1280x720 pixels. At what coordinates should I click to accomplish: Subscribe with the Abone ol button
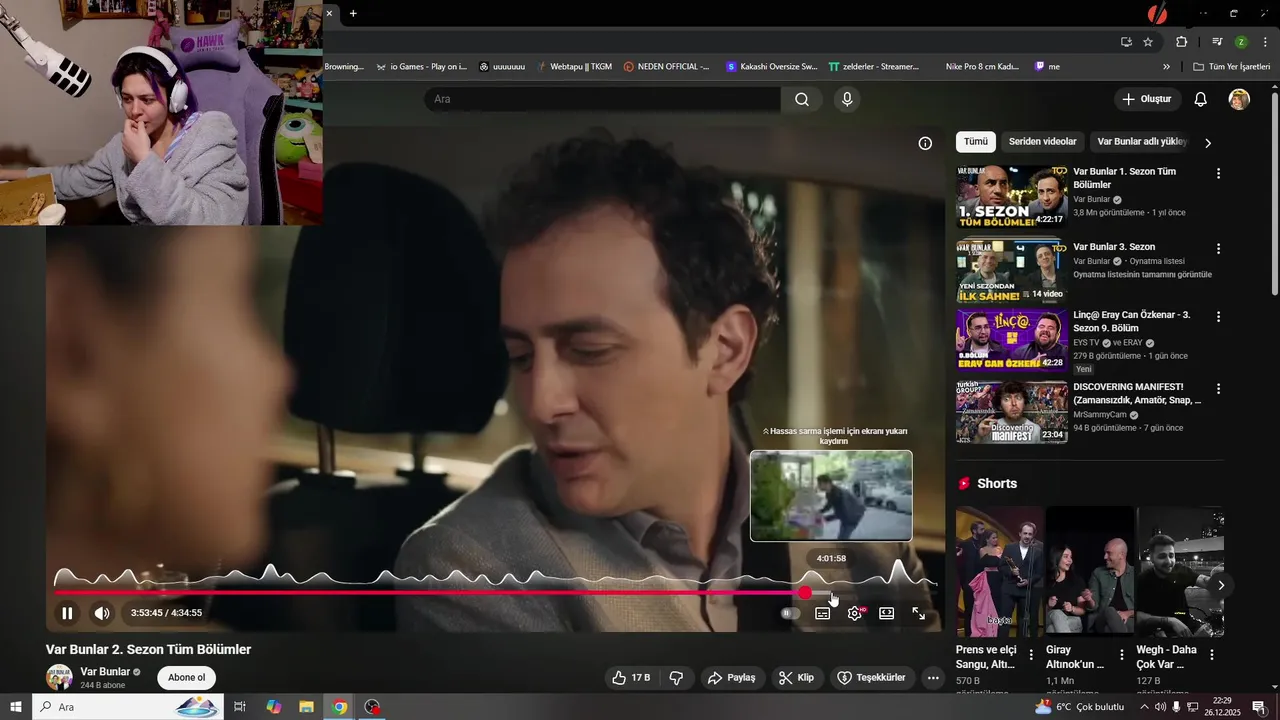(186, 677)
